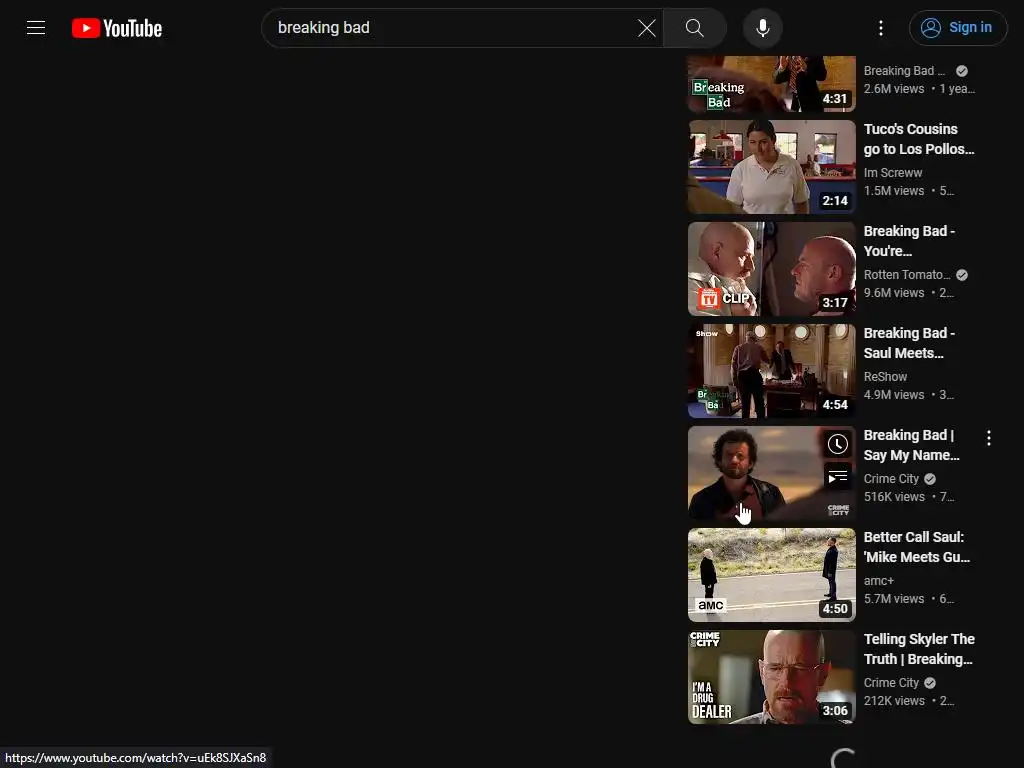Click the 516K views text

click(894, 496)
